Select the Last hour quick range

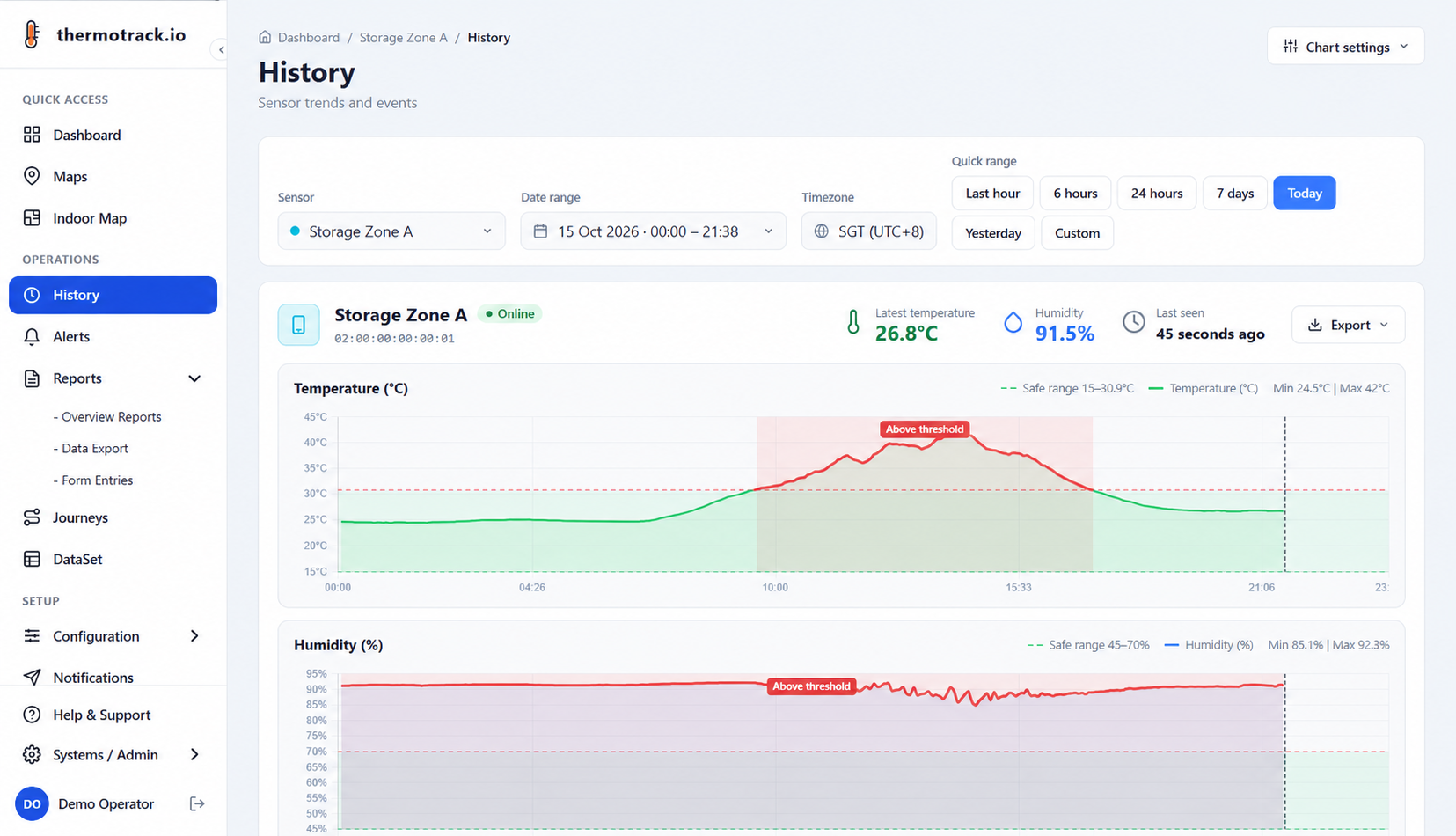tap(992, 194)
